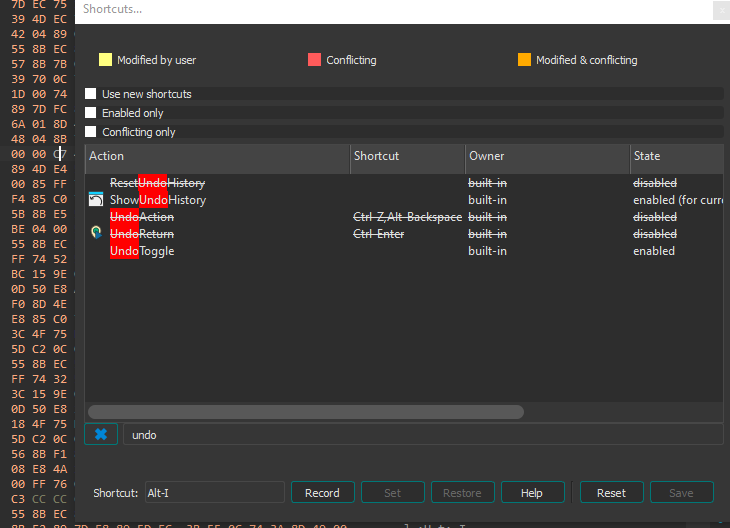The image size is (730, 528).
Task: Focus the Shortcut field showing Alt-I
Action: [215, 493]
